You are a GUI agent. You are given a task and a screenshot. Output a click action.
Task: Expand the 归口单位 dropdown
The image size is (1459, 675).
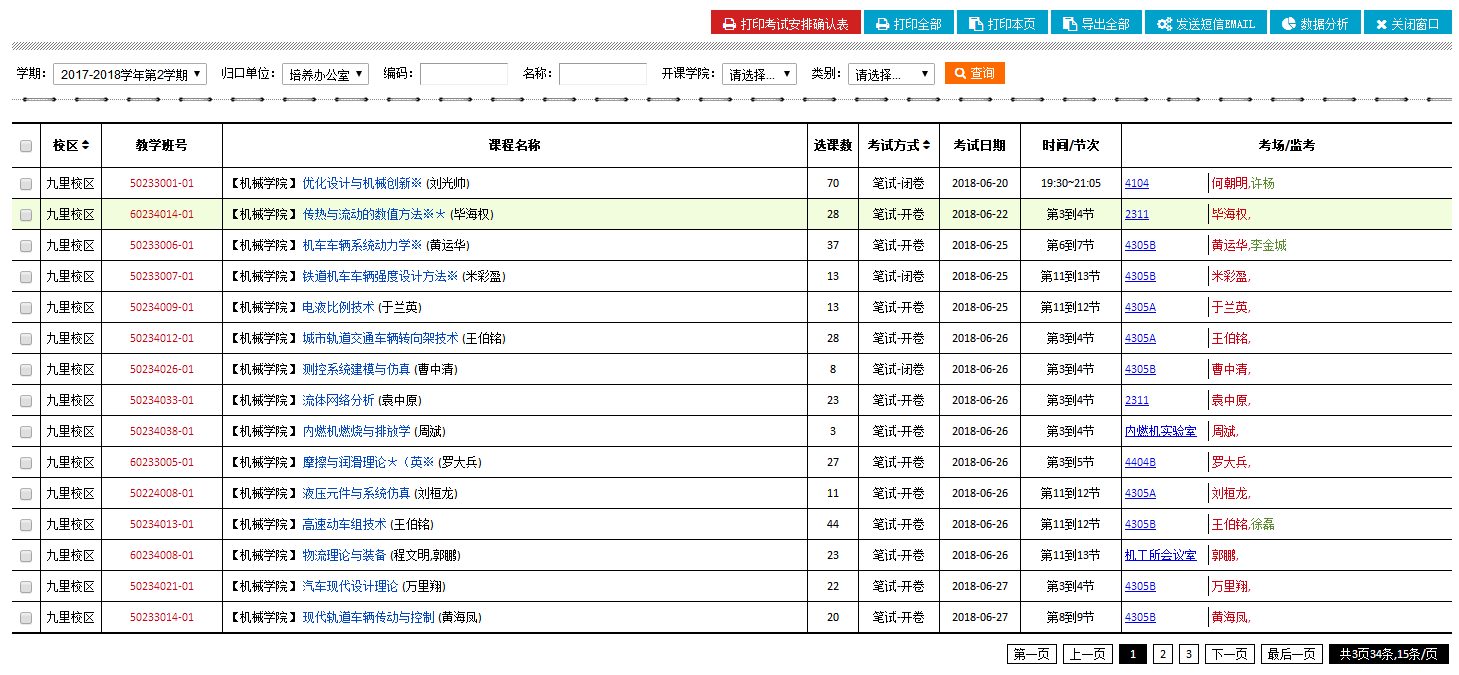click(x=325, y=74)
